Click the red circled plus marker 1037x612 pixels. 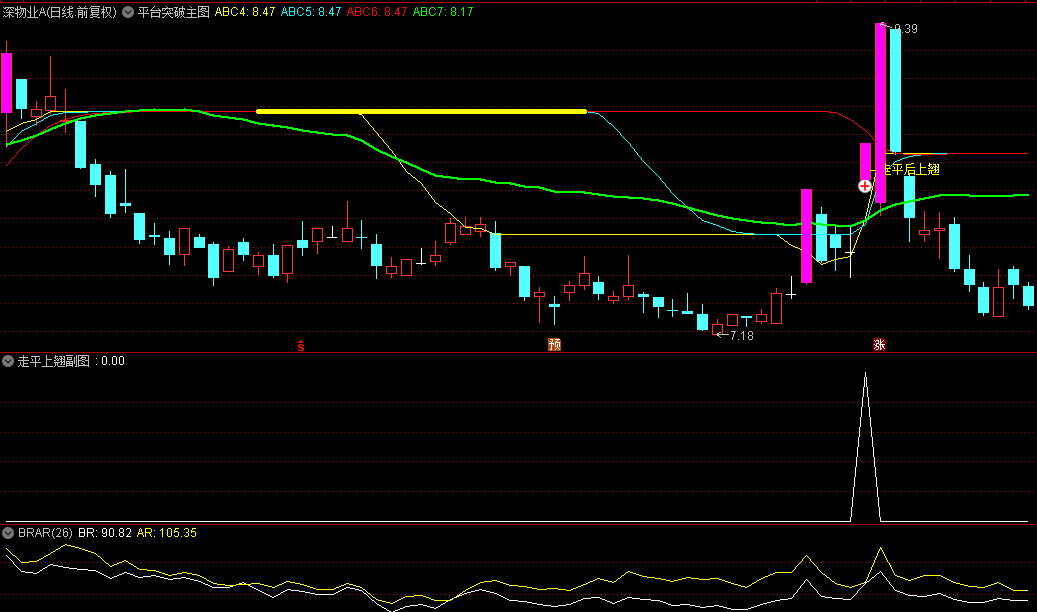(x=864, y=187)
